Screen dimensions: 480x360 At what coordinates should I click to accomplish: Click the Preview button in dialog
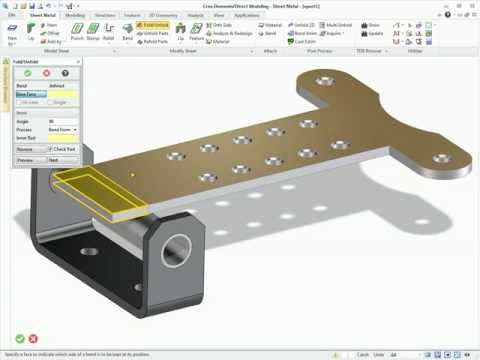click(x=31, y=160)
